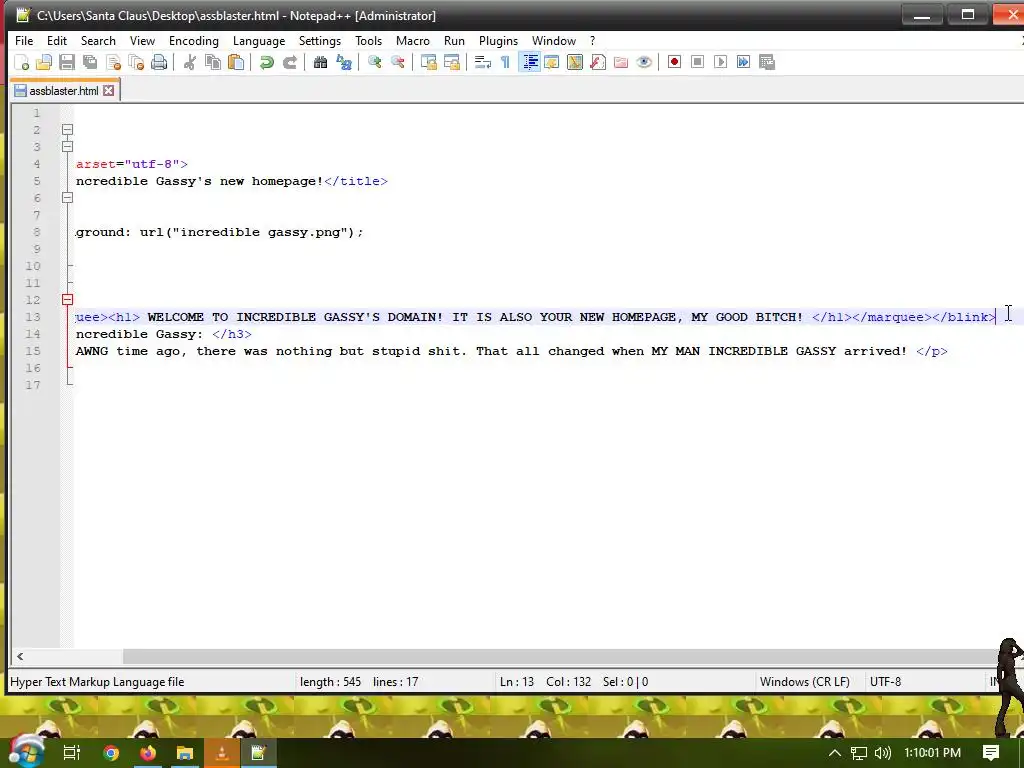Click the horizontal scrollbar thumb
Screen dimensions: 1024x768
560,656
